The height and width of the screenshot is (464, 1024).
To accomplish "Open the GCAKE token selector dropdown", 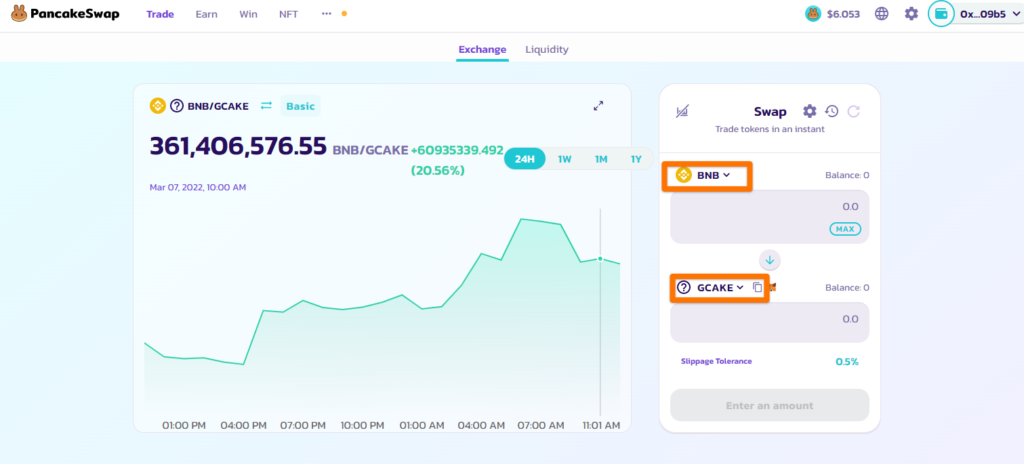I will click(x=712, y=287).
